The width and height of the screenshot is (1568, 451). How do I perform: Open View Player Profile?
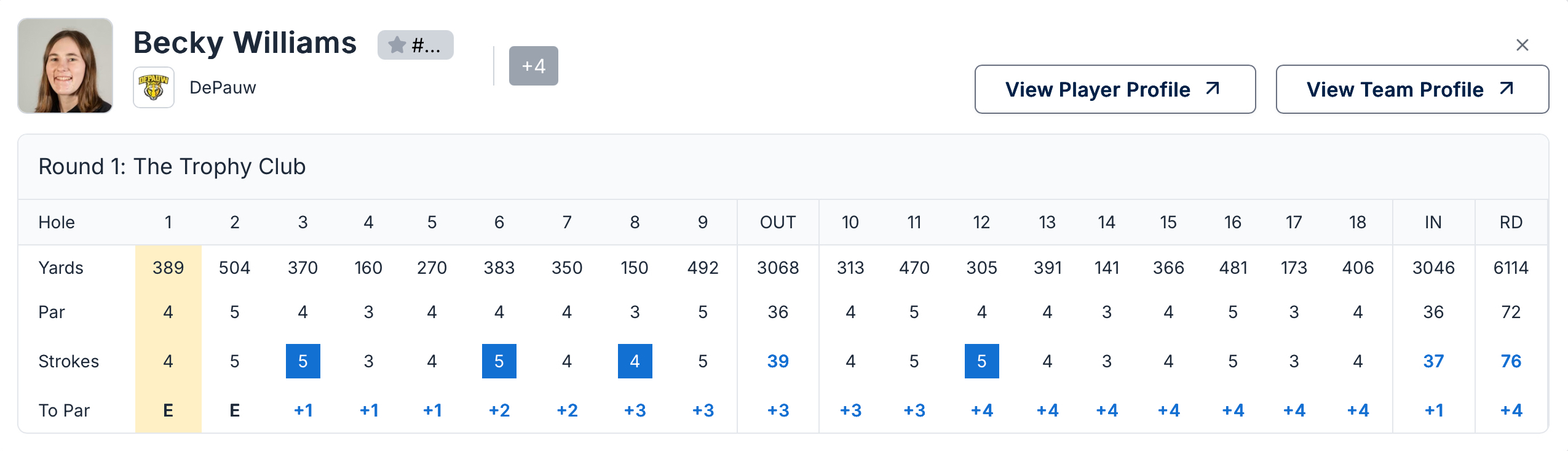click(x=1114, y=89)
